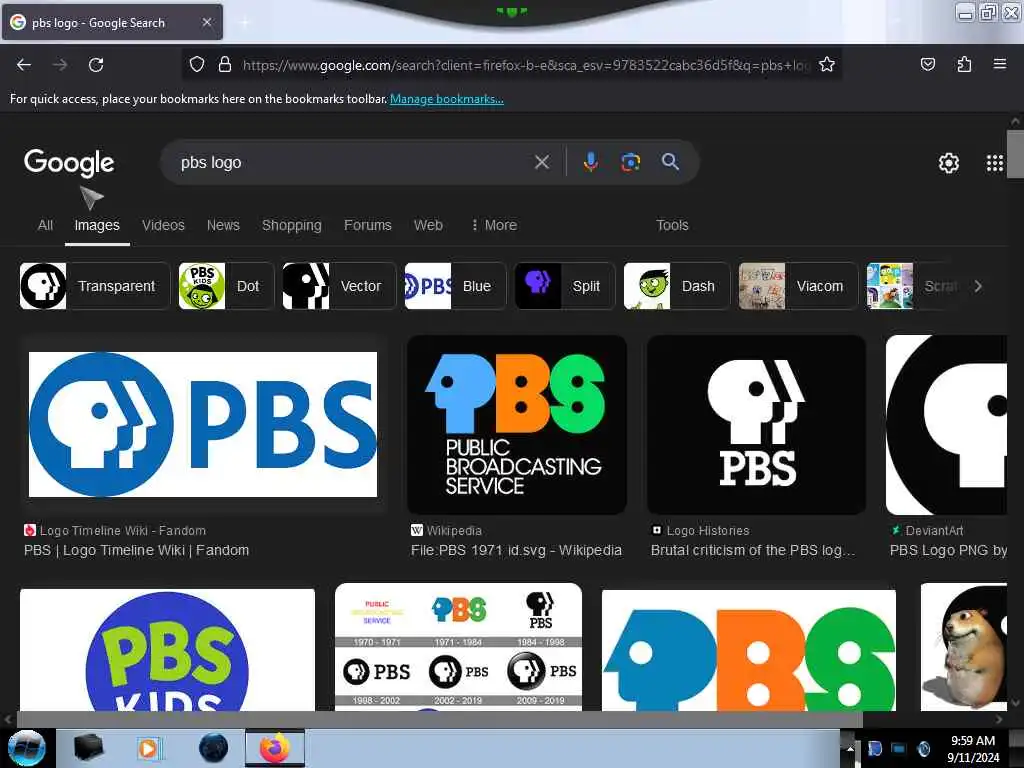Viewport: 1024px width, 768px height.
Task: Select the PBS Kids logo thumbnail
Action: [x=167, y=649]
